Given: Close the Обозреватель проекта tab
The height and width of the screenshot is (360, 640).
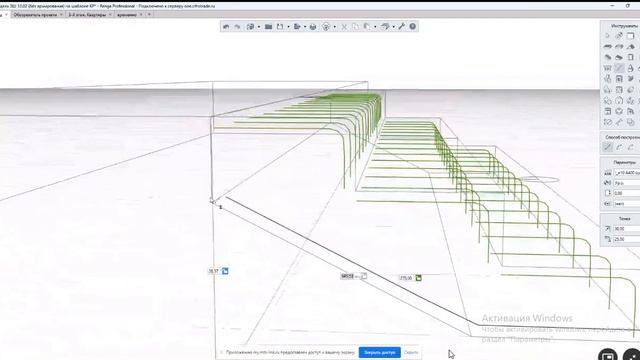Looking at the screenshot, I should coord(61,14).
